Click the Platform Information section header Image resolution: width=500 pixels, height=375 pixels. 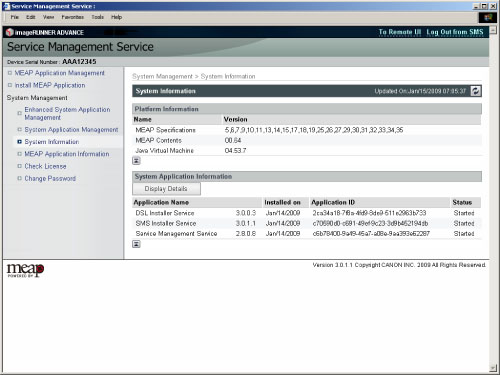(307, 109)
